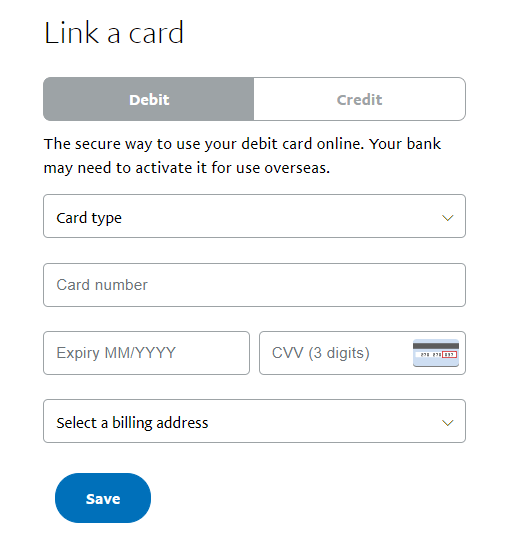
Task: Focus the Card number field
Action: [254, 285]
